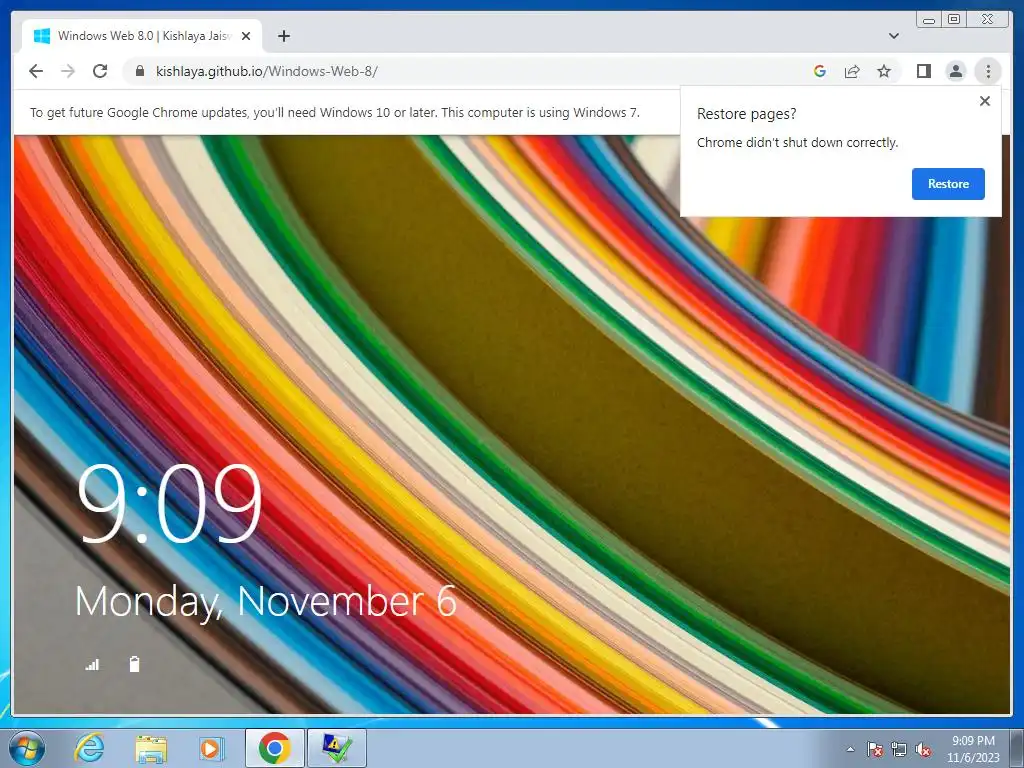
Task: Click the muted volume tray icon
Action: click(x=923, y=749)
